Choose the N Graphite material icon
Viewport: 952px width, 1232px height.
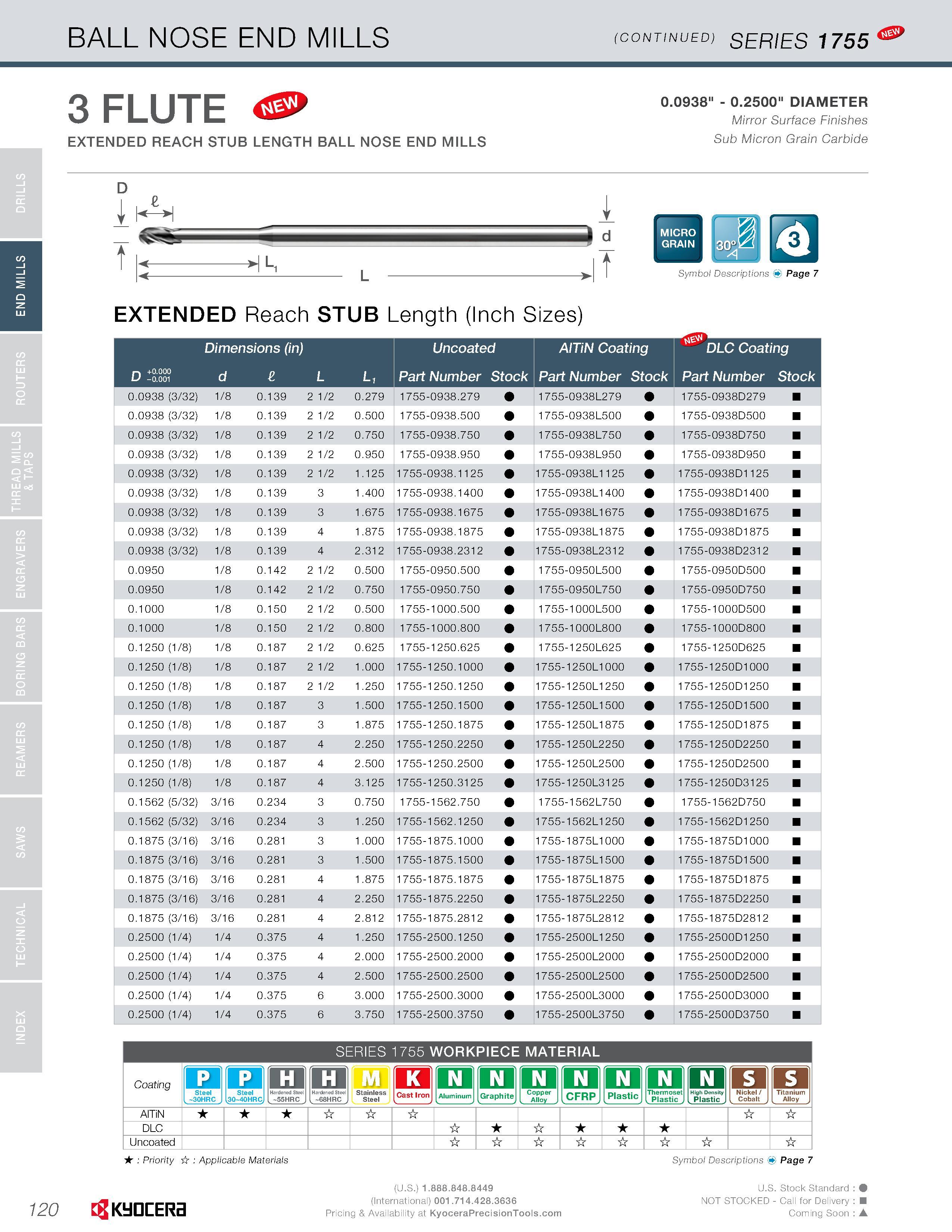coord(497,1085)
